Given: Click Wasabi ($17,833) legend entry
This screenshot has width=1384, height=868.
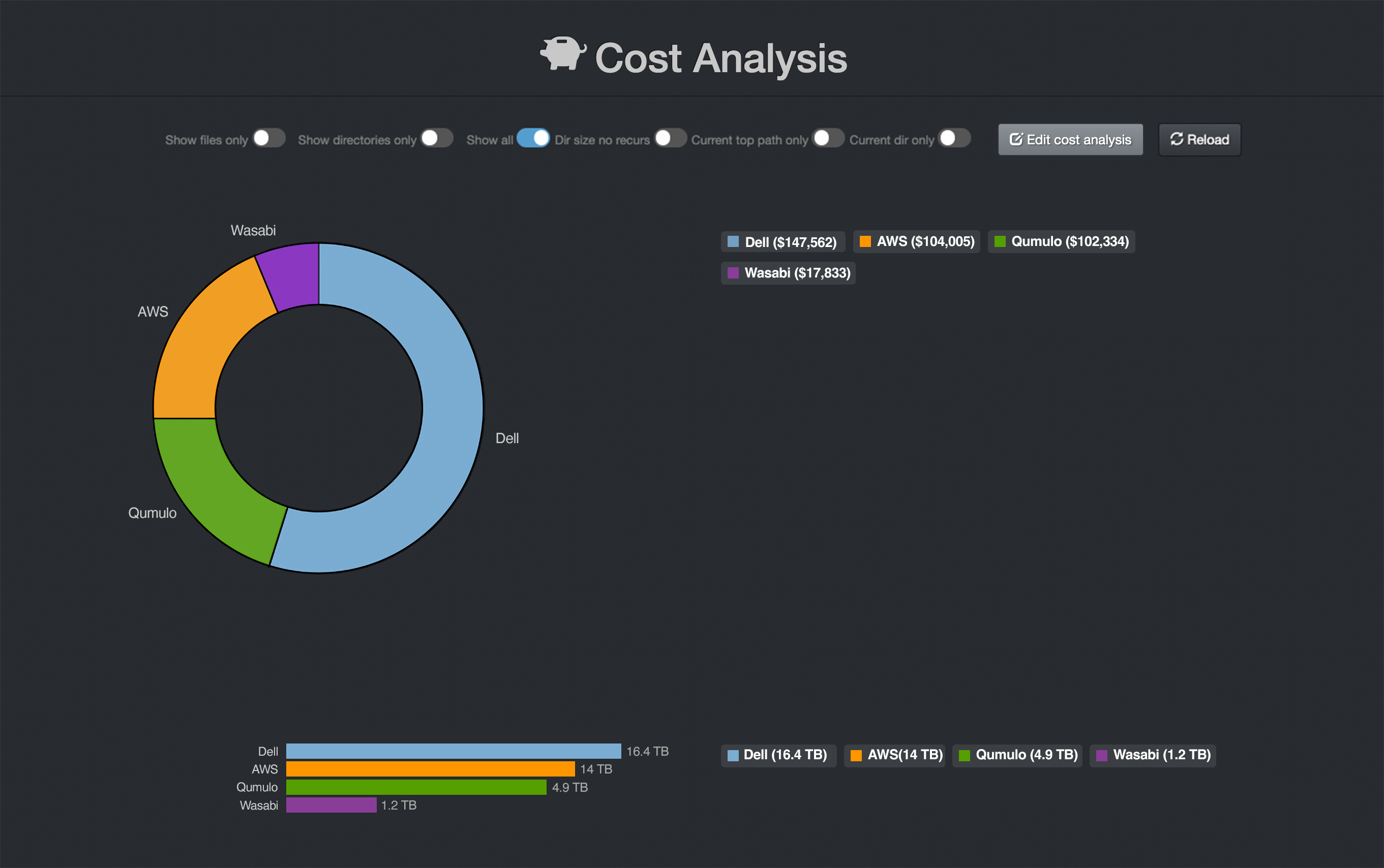Looking at the screenshot, I should click(x=788, y=273).
